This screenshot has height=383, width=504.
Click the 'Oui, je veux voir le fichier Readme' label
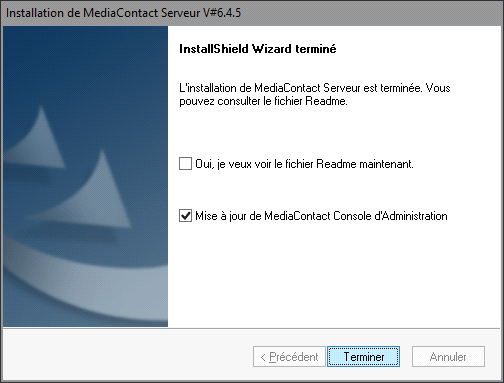[x=304, y=164]
